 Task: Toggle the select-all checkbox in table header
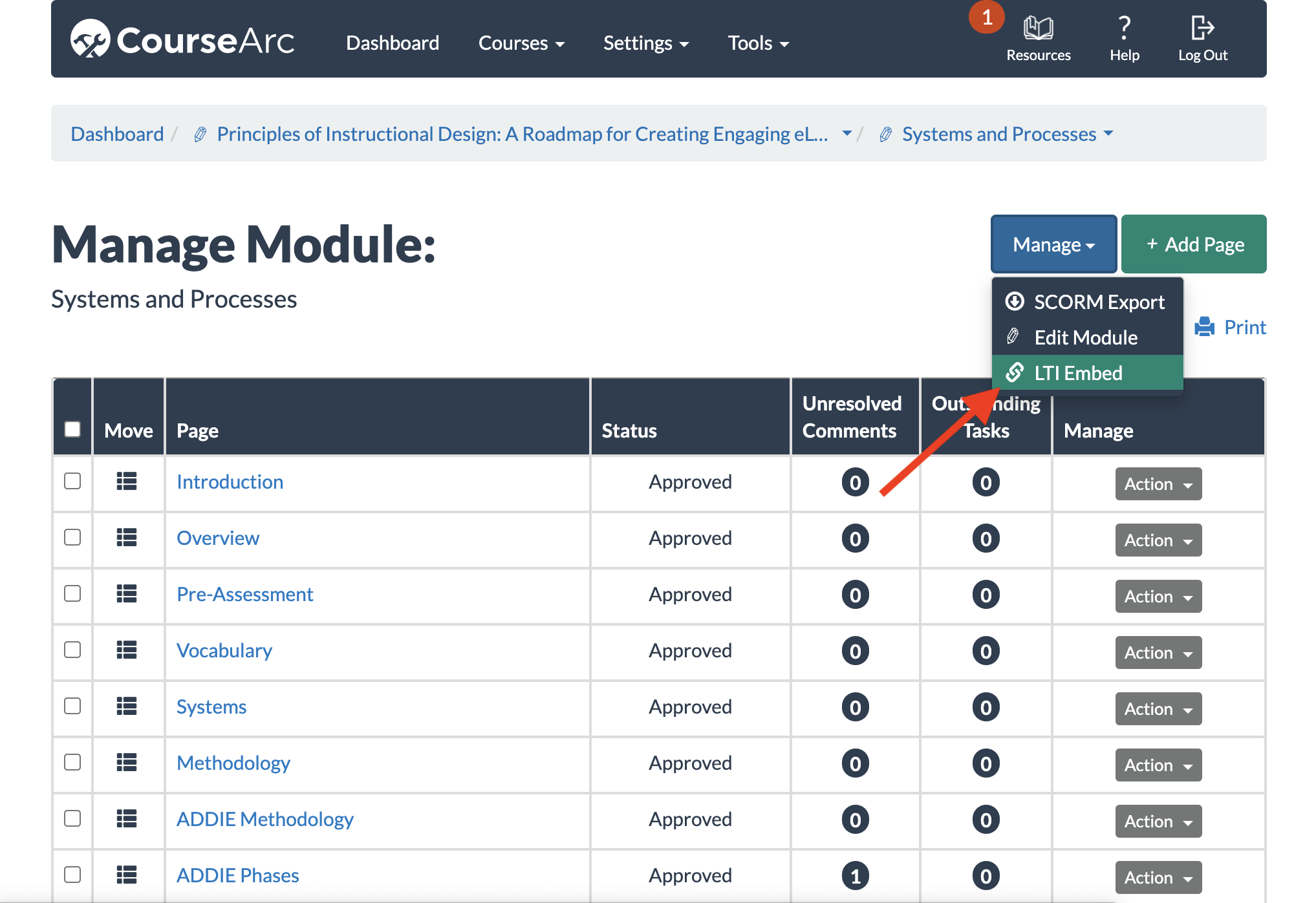pyautogui.click(x=72, y=429)
